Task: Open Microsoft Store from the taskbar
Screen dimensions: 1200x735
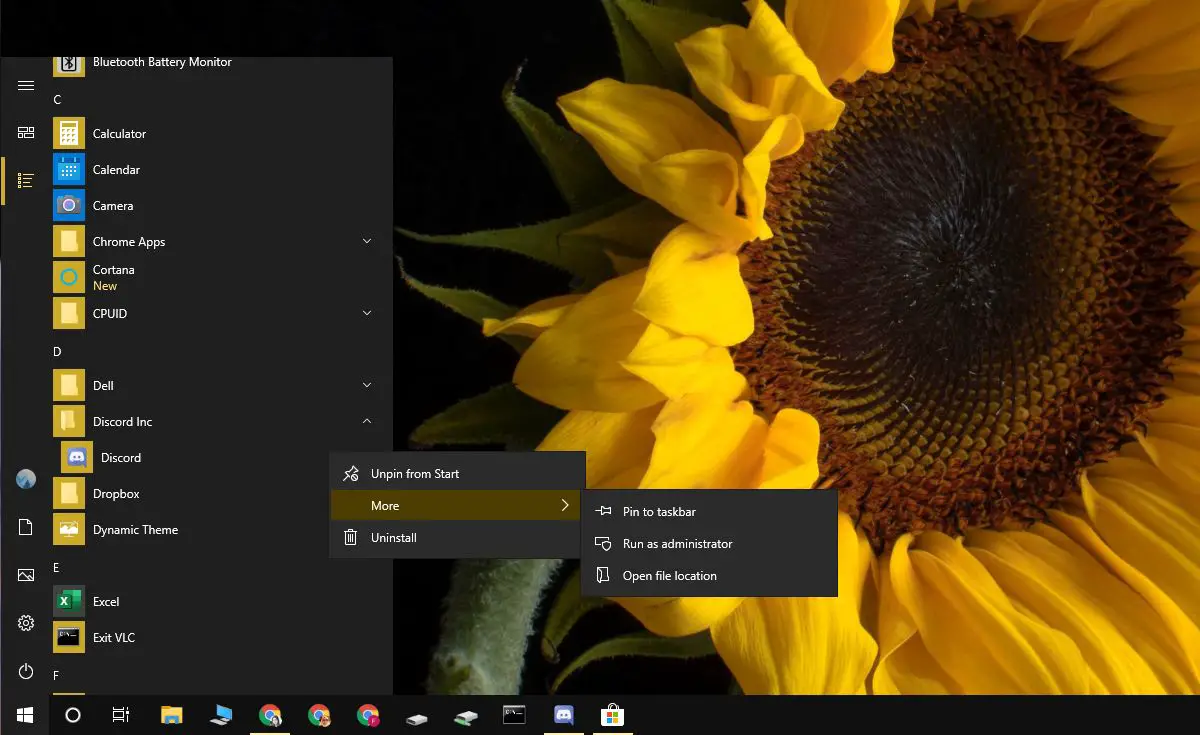Action: (x=611, y=715)
